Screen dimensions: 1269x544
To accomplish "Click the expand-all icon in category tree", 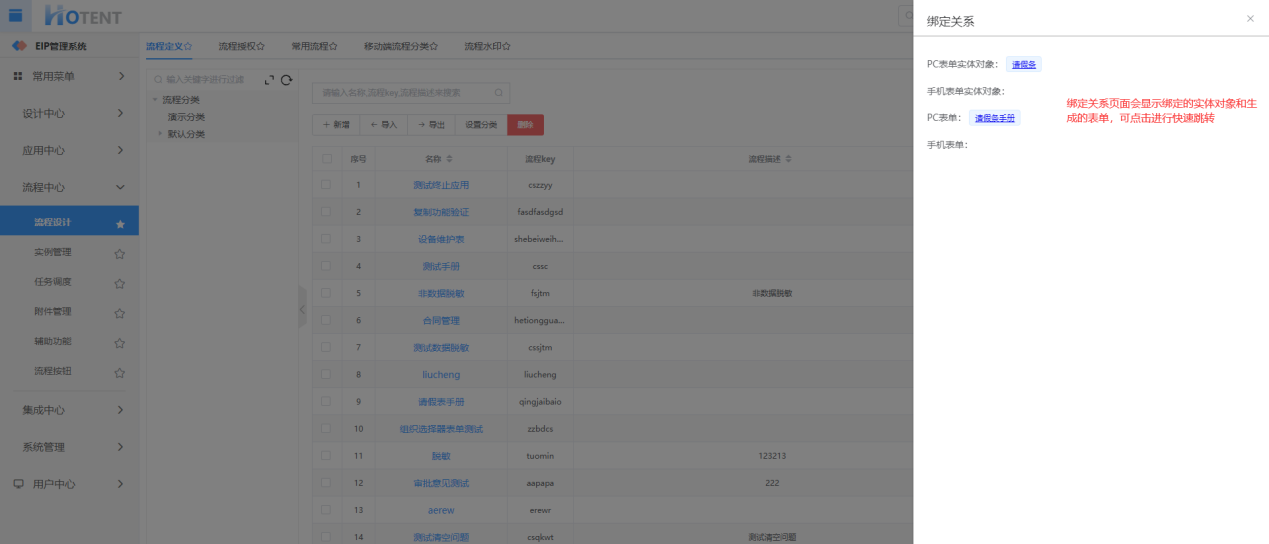I will 269,80.
